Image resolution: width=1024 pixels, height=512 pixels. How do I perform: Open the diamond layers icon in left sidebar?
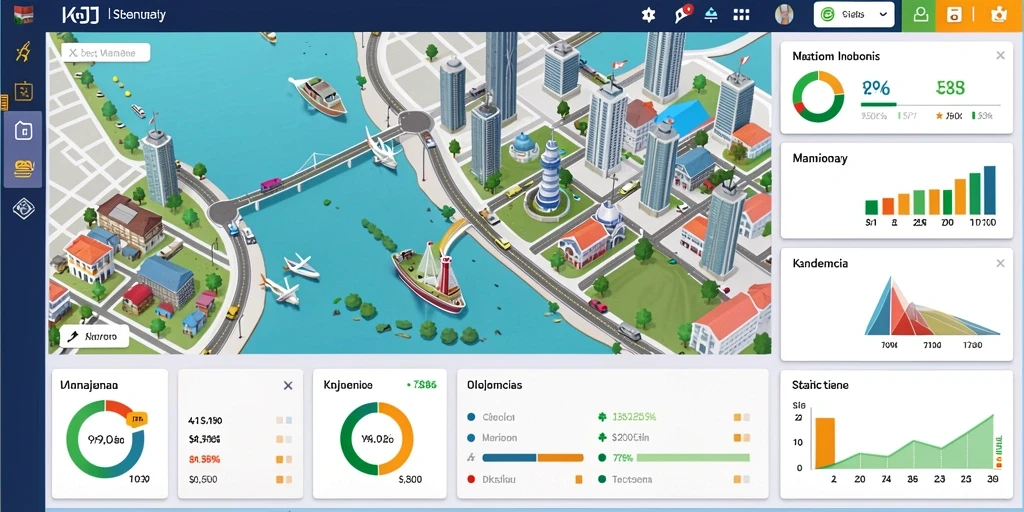click(24, 208)
